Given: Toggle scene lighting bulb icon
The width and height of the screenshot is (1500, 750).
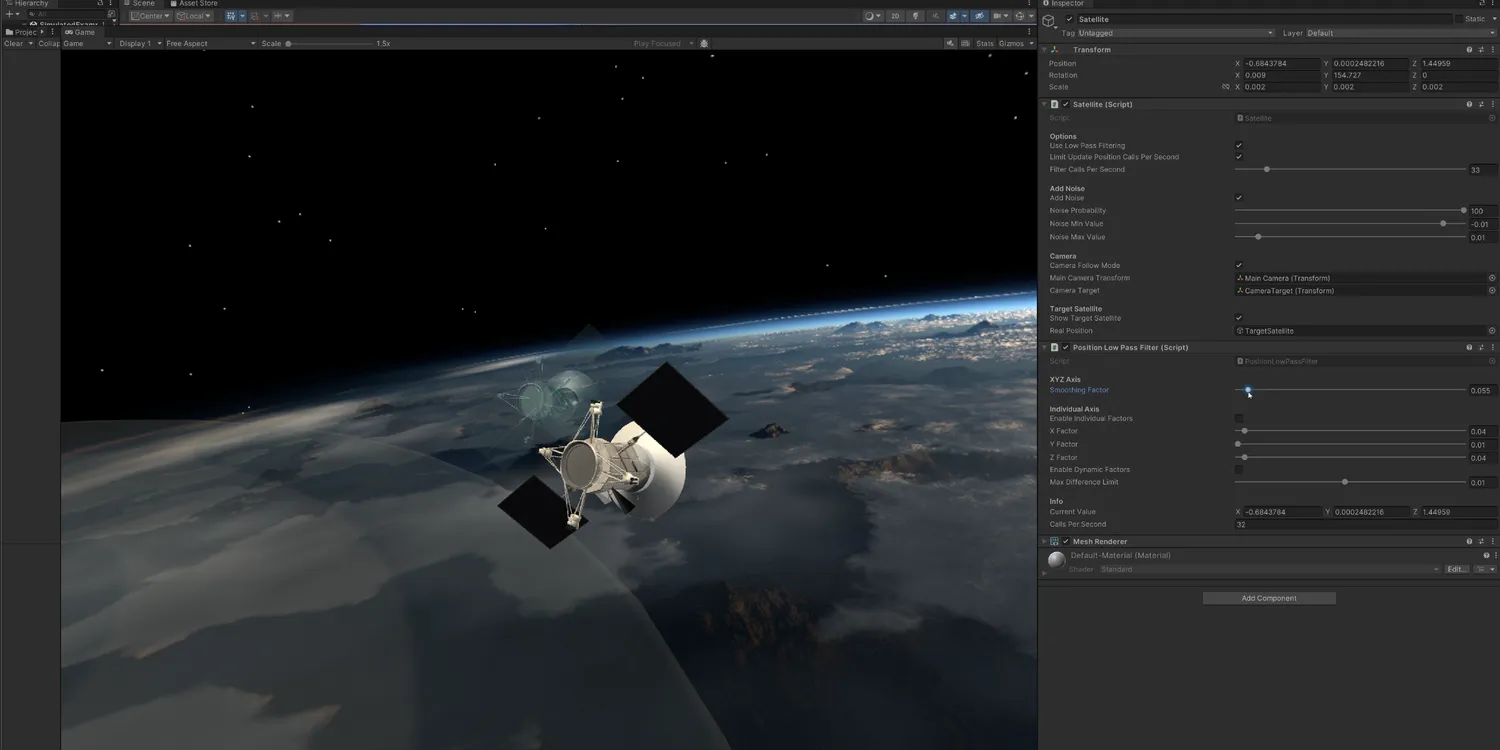Looking at the screenshot, I should (x=915, y=16).
